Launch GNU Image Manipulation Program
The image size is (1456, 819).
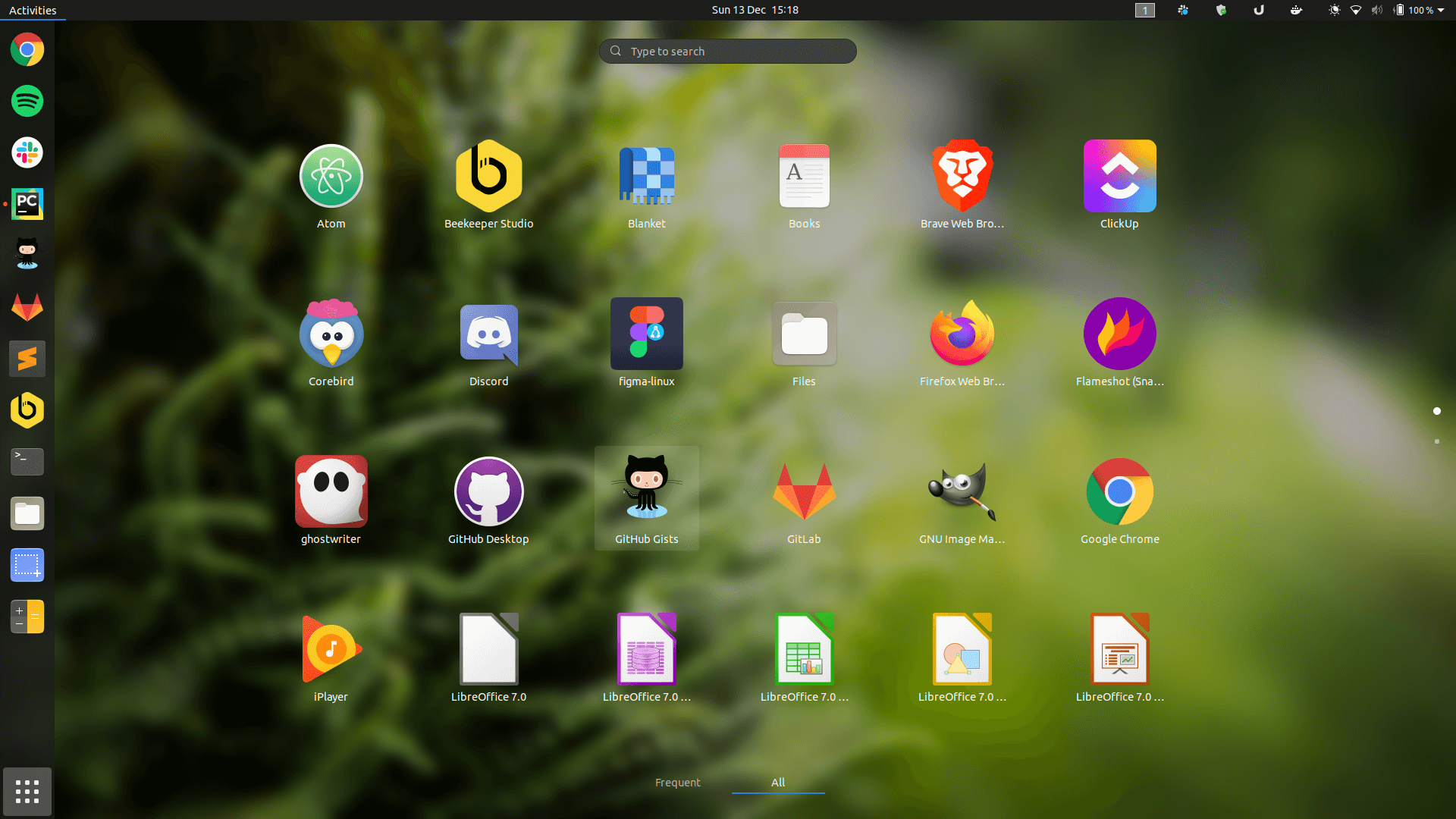tap(962, 492)
